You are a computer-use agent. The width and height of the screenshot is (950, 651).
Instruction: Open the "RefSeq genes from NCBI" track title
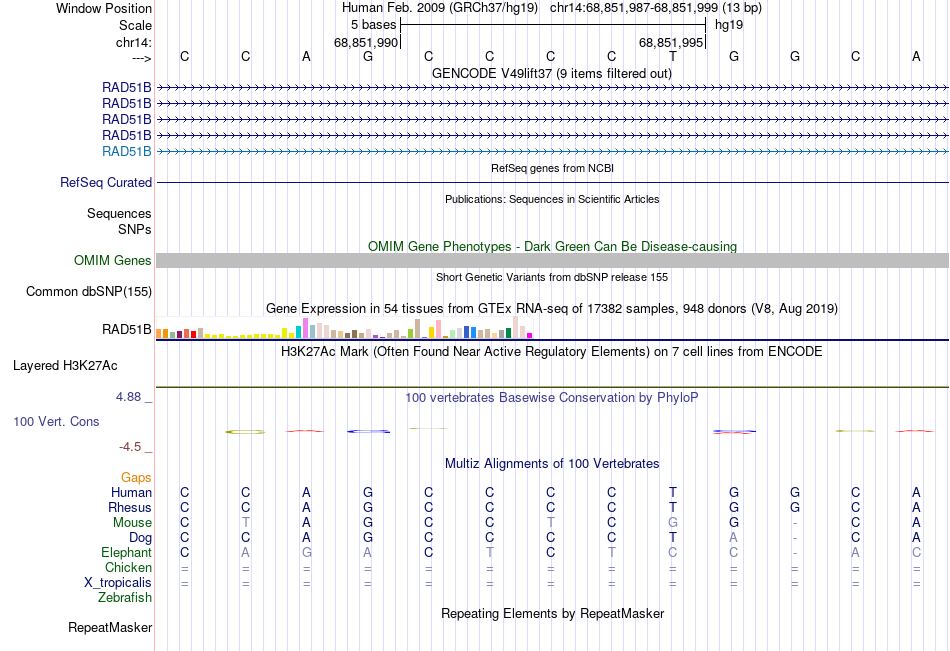(x=552, y=168)
